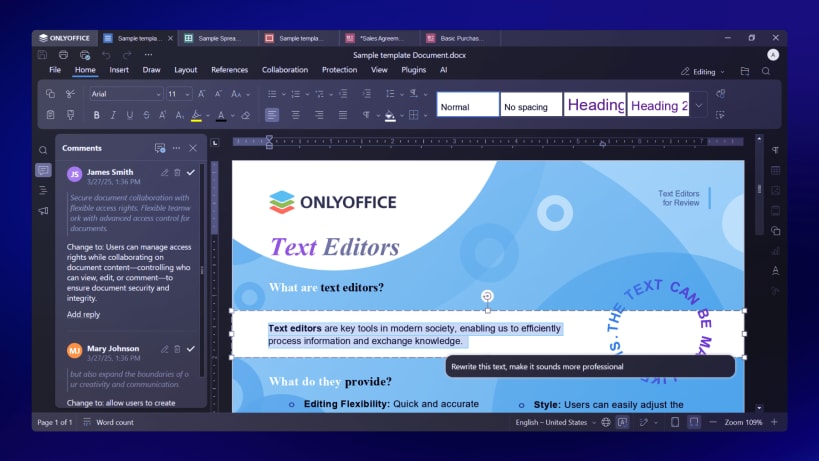Open the Plugins tab
The height and width of the screenshot is (461, 819).
[414, 70]
